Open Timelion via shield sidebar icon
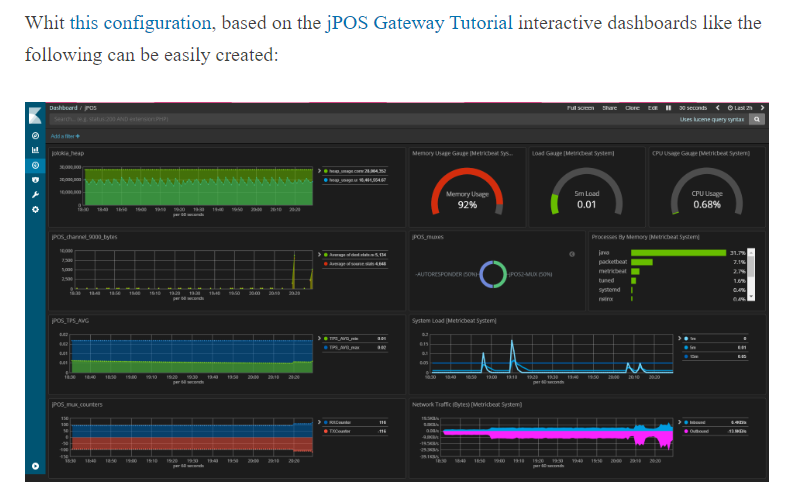 36,180
